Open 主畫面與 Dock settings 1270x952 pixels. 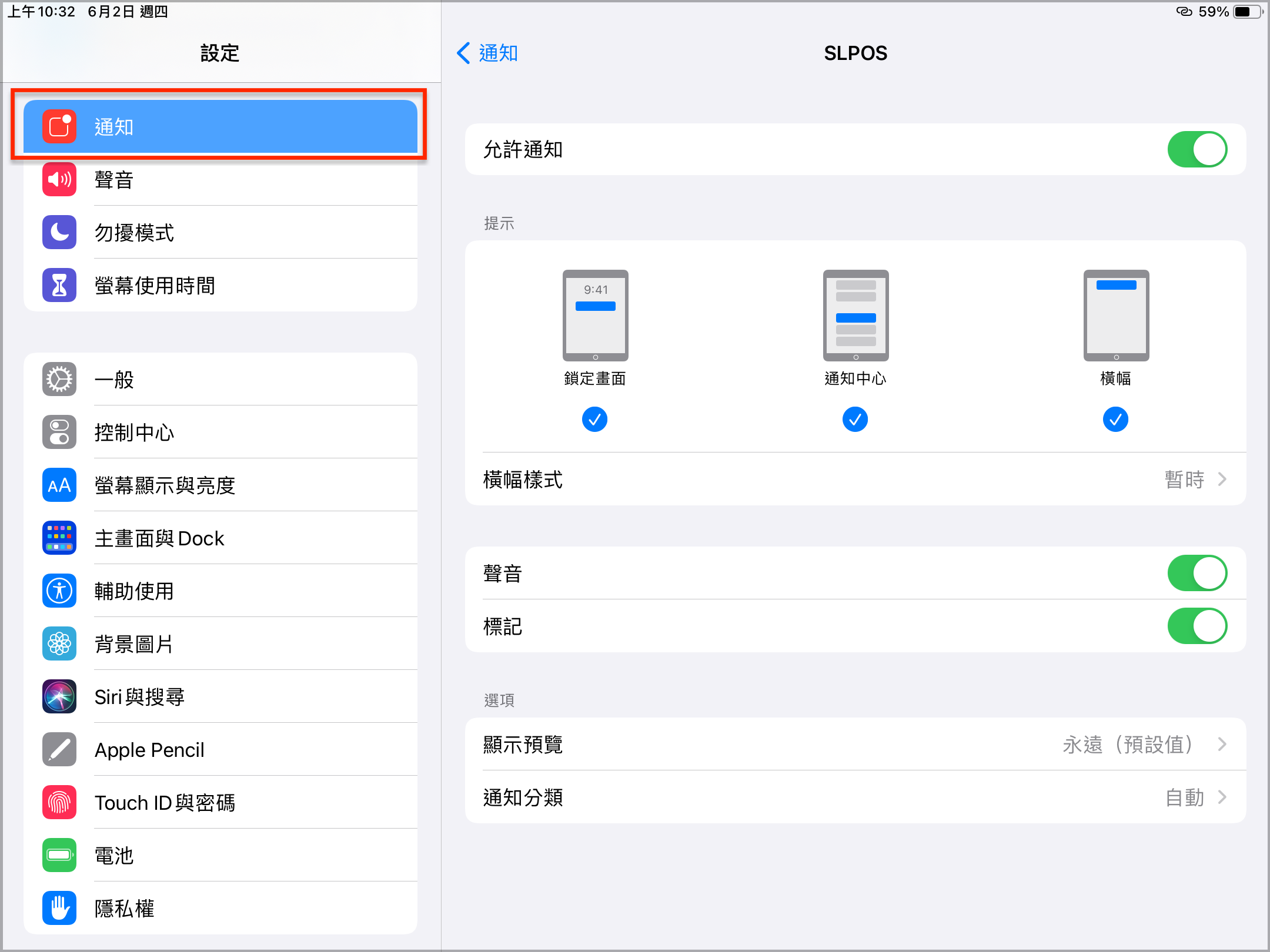pos(220,538)
